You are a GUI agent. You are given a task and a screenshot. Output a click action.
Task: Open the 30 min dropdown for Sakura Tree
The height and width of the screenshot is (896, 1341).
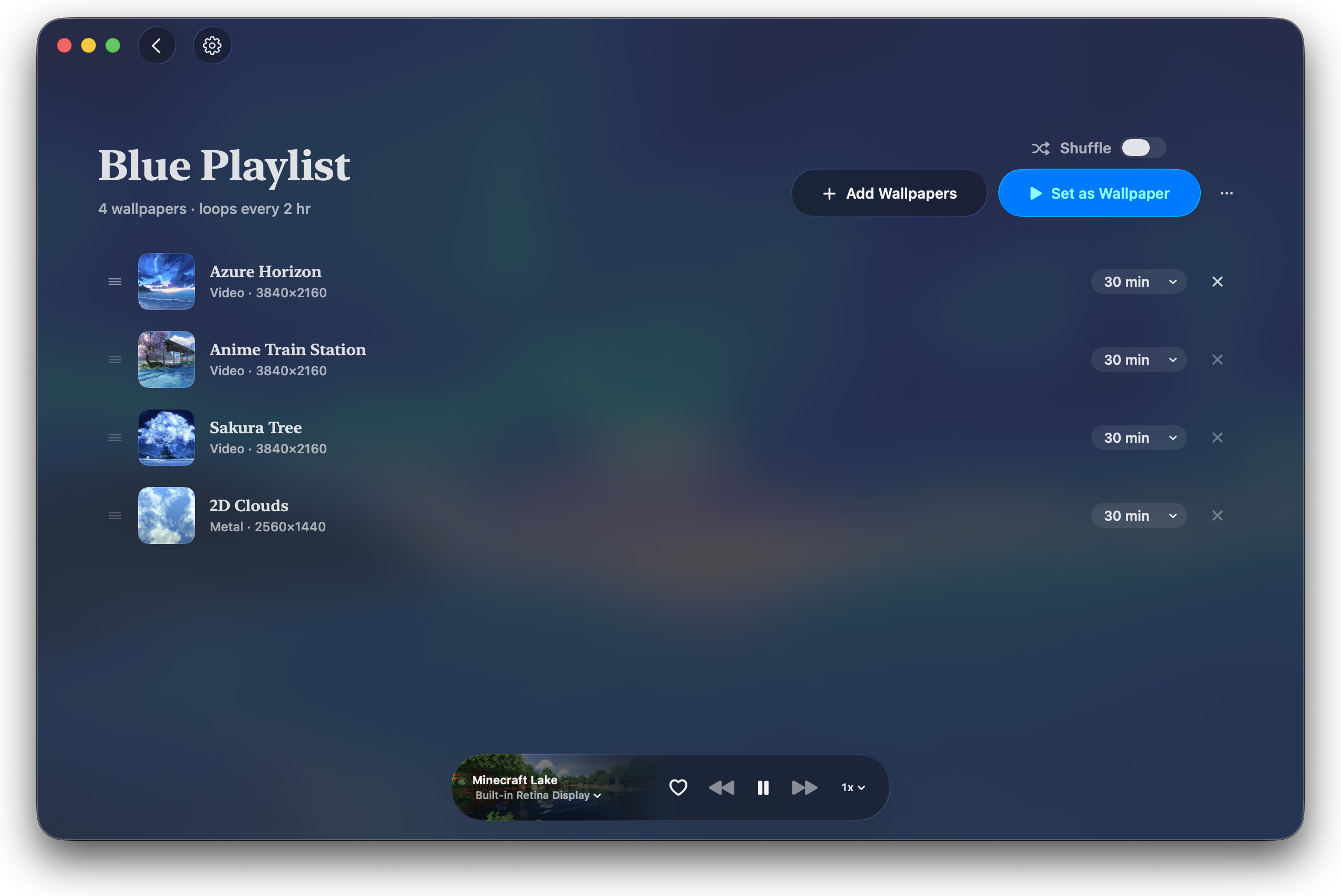pos(1138,437)
